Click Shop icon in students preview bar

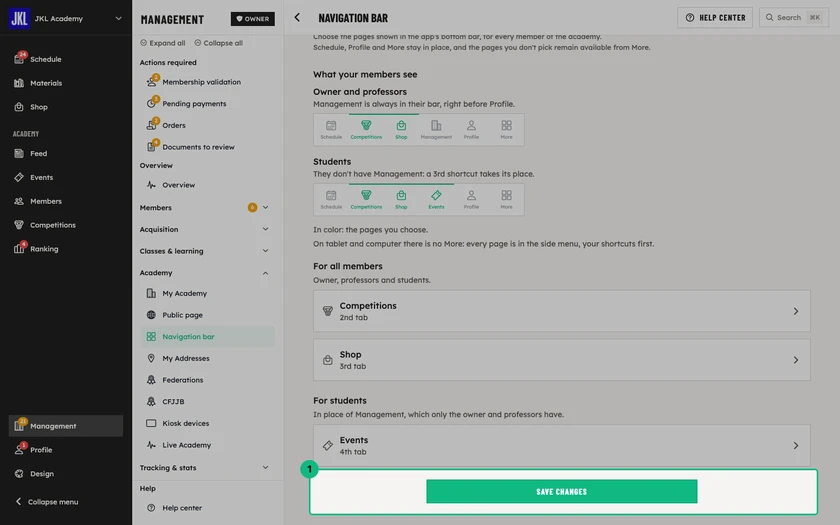point(401,195)
